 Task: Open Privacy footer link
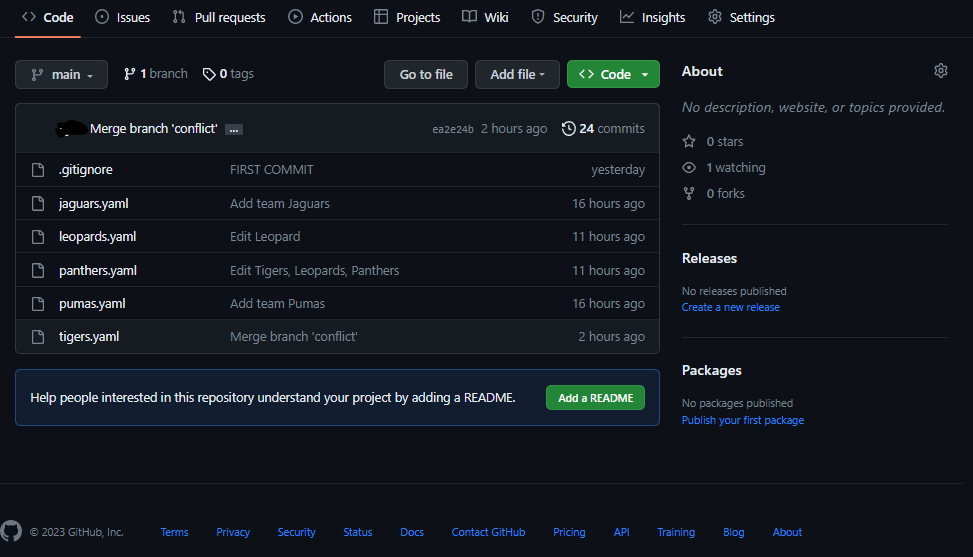pyautogui.click(x=233, y=532)
